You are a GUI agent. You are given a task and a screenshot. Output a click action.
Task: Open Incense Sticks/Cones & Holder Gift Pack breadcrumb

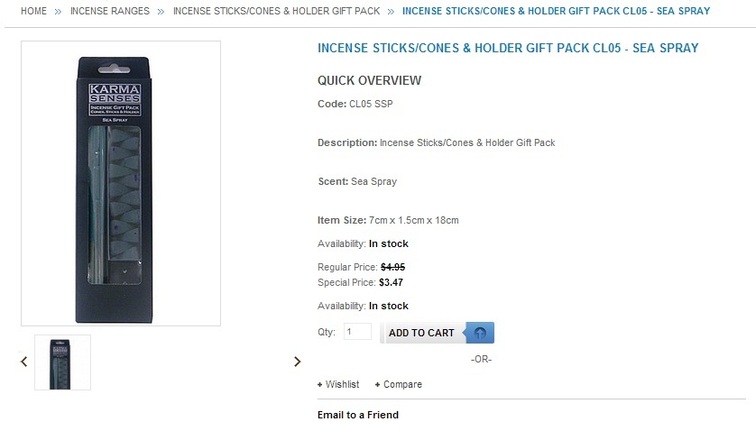pos(276,11)
